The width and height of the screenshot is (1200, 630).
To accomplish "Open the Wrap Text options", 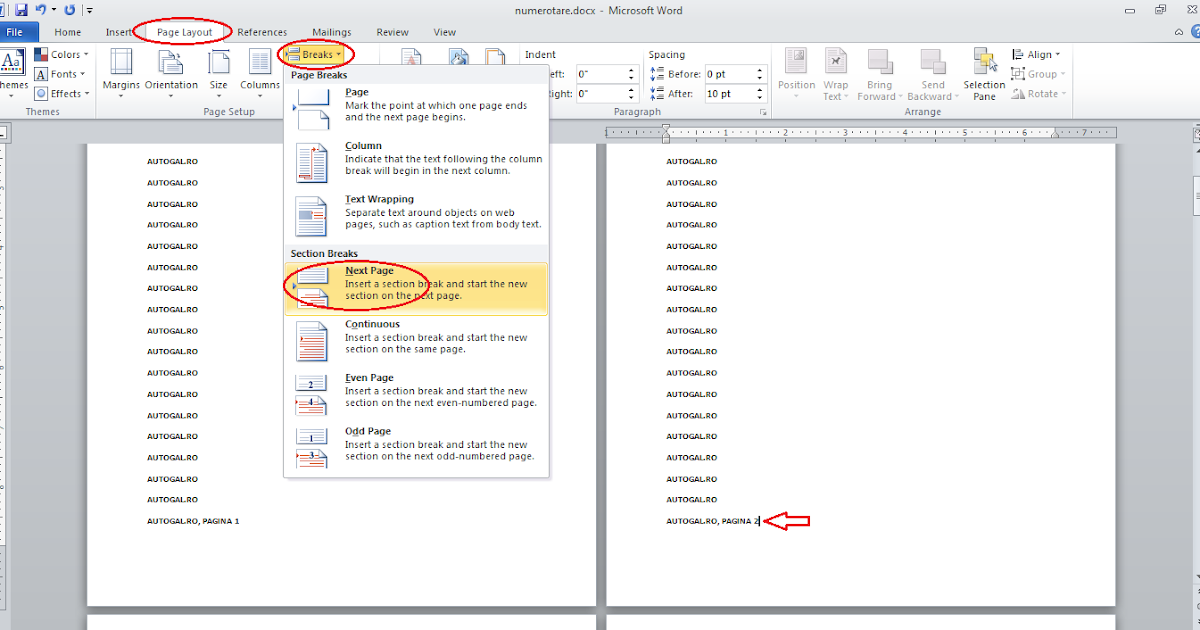I will click(x=835, y=73).
